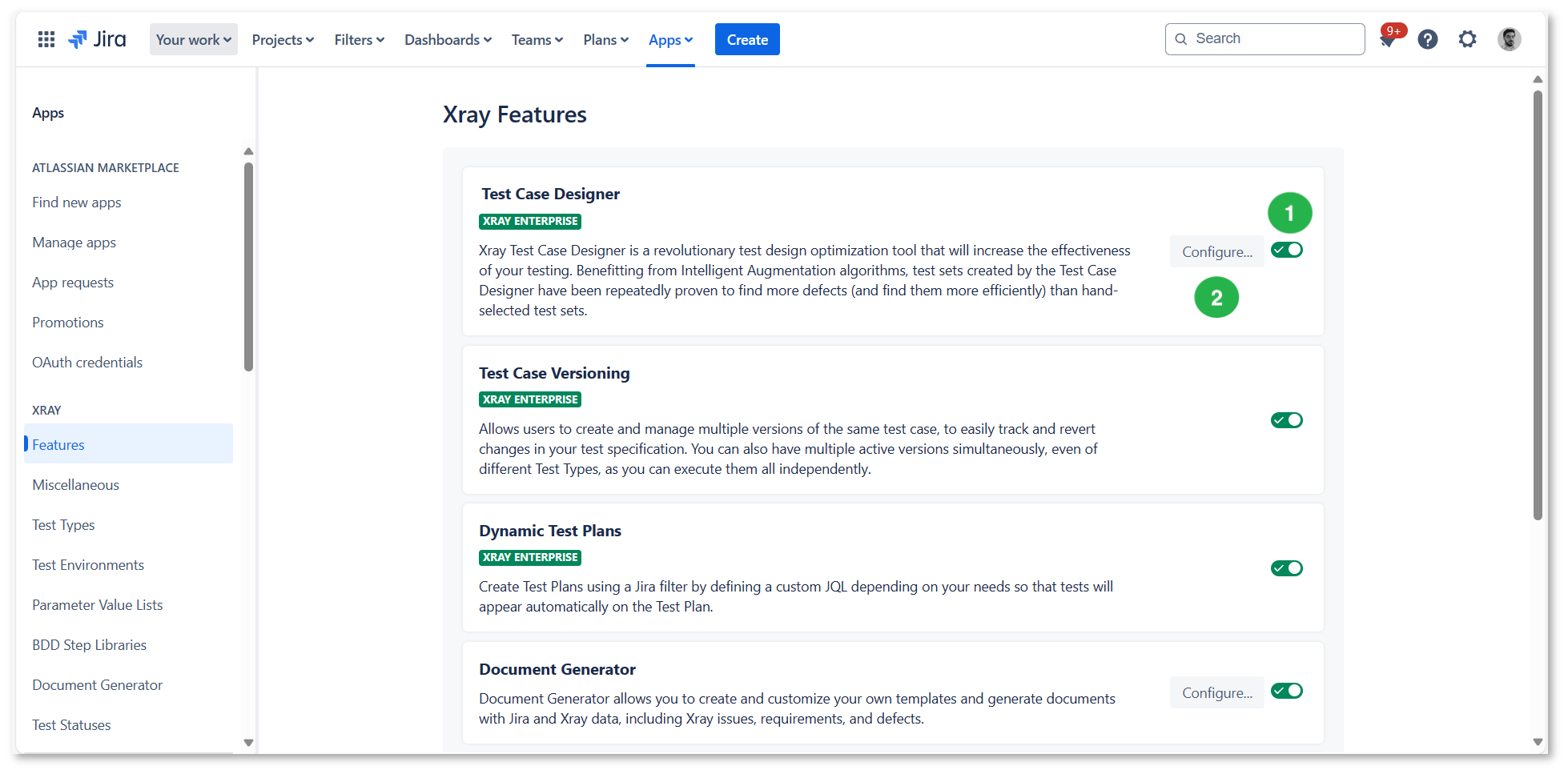Click the Document Generator card title

coord(557,669)
